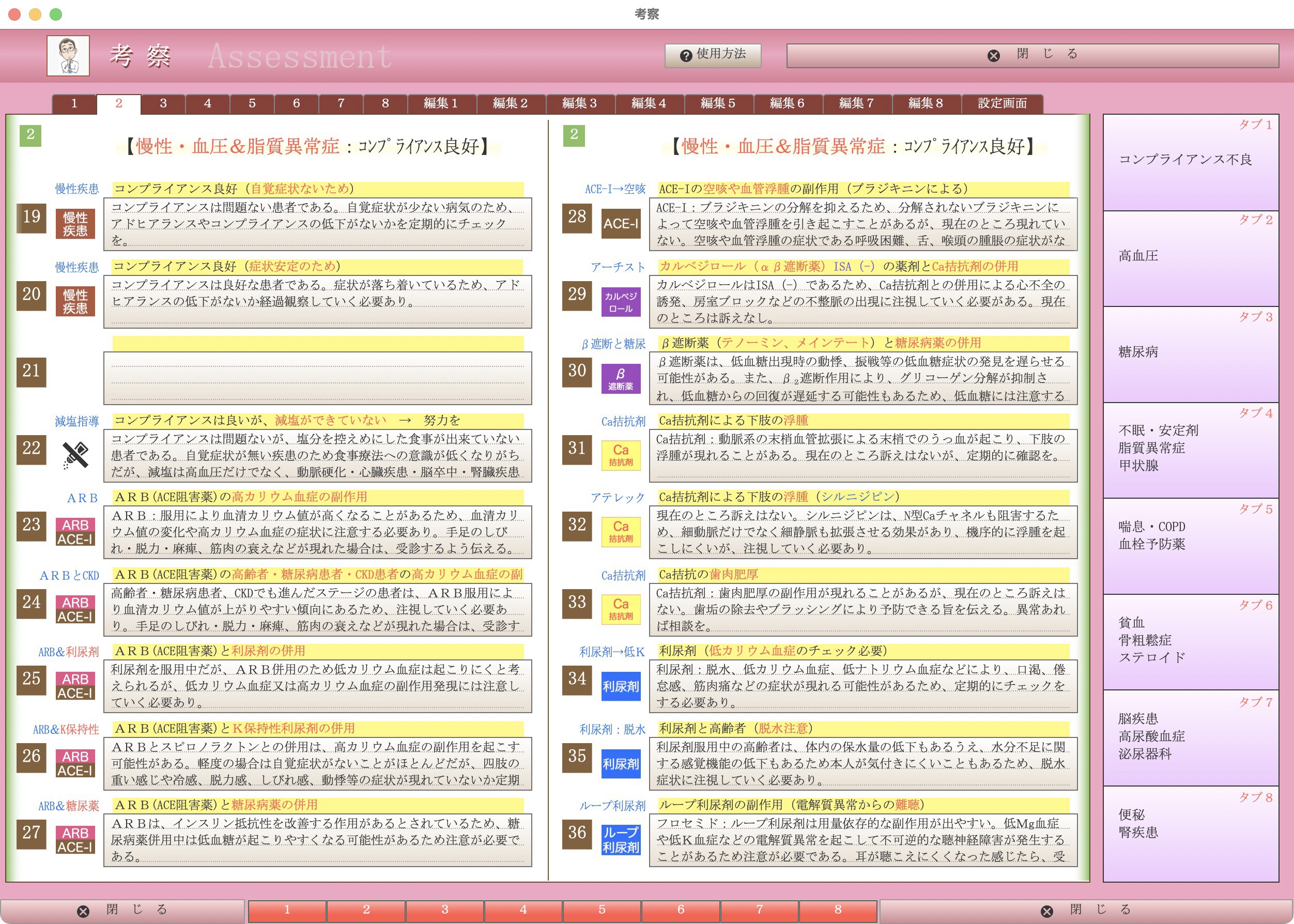Select the ARB ACE-I icon in row 23
The height and width of the screenshot is (924, 1294).
[75, 529]
